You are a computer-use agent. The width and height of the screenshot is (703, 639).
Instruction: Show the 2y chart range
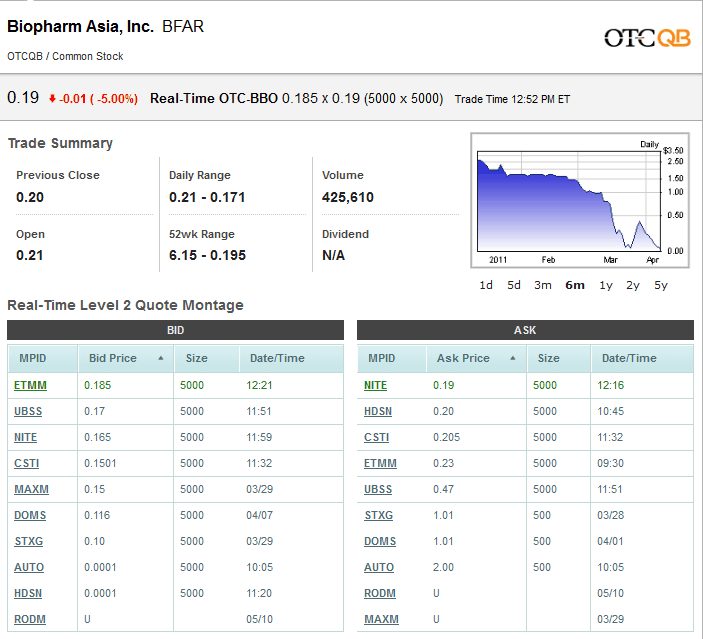pyautogui.click(x=633, y=285)
